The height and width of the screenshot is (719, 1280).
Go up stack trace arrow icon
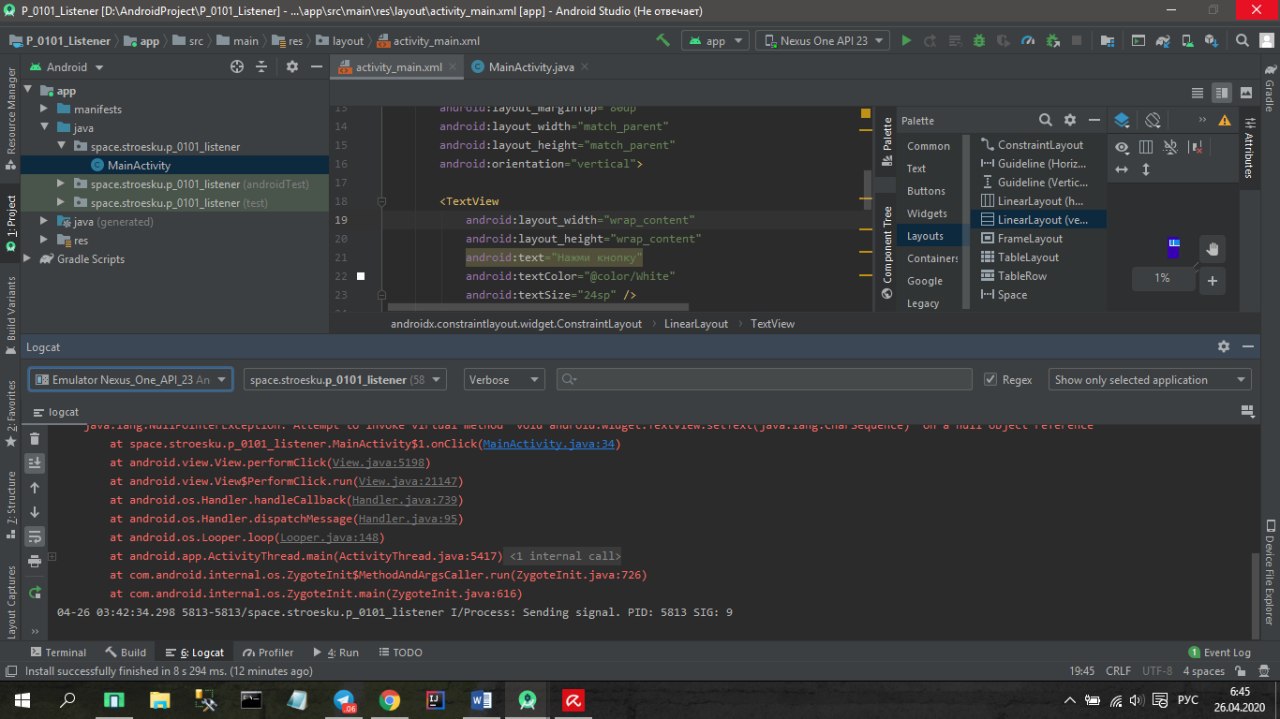[x=35, y=488]
